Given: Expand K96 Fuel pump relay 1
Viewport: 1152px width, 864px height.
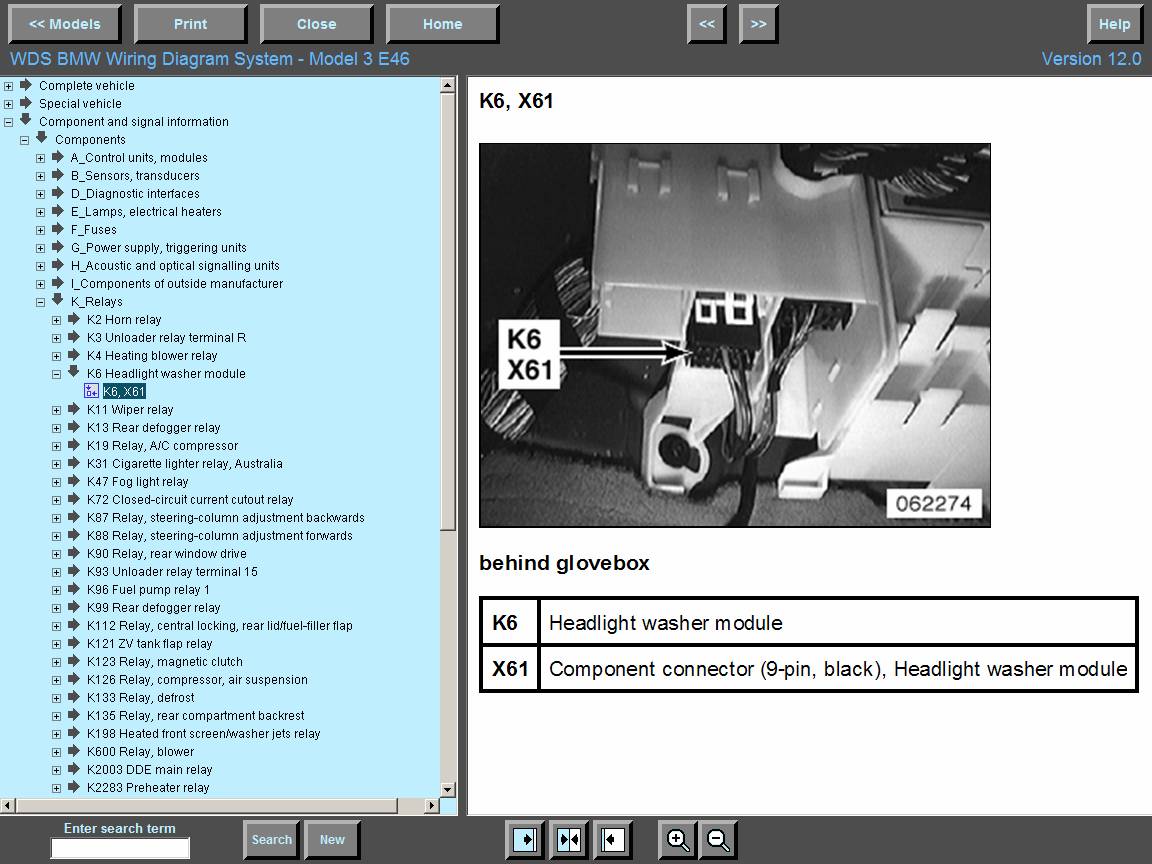Looking at the screenshot, I should pyautogui.click(x=57, y=590).
